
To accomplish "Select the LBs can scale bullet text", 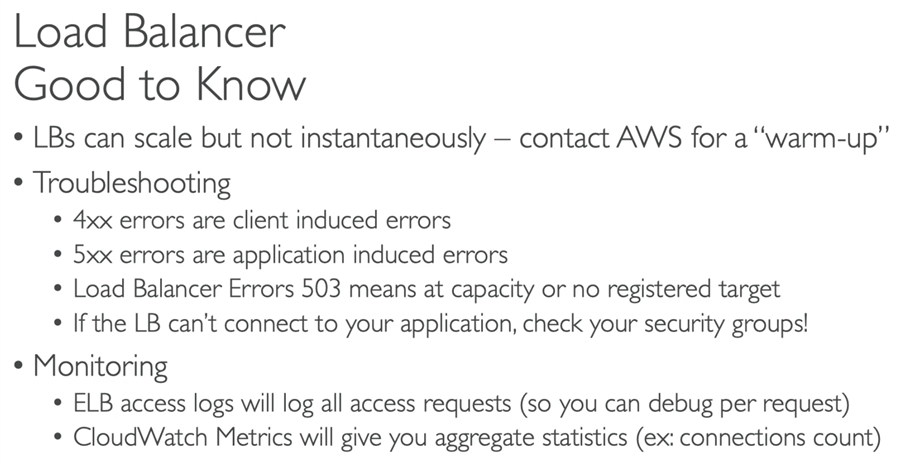I will [461, 139].
